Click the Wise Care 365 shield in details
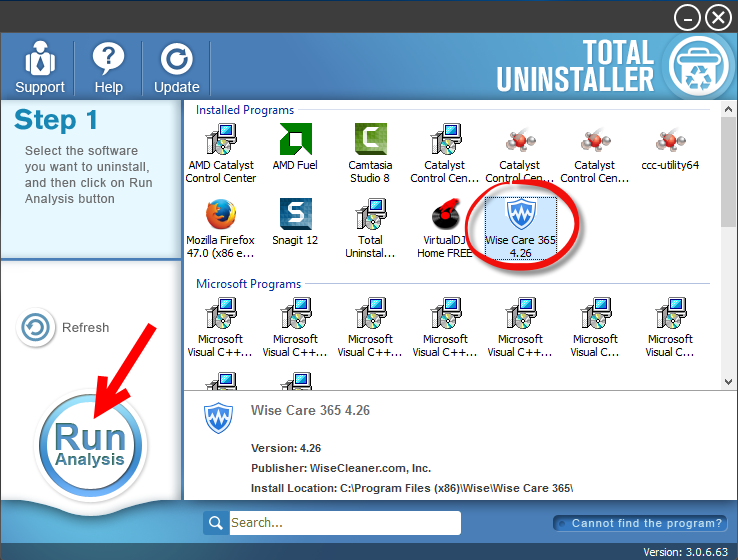The image size is (738, 560). (218, 418)
